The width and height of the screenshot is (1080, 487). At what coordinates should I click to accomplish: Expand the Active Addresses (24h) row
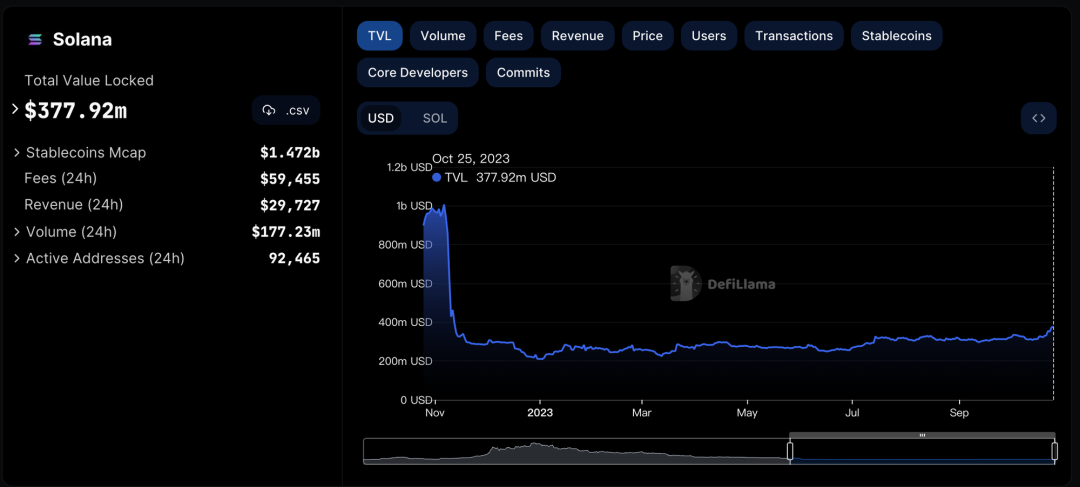(x=17, y=258)
